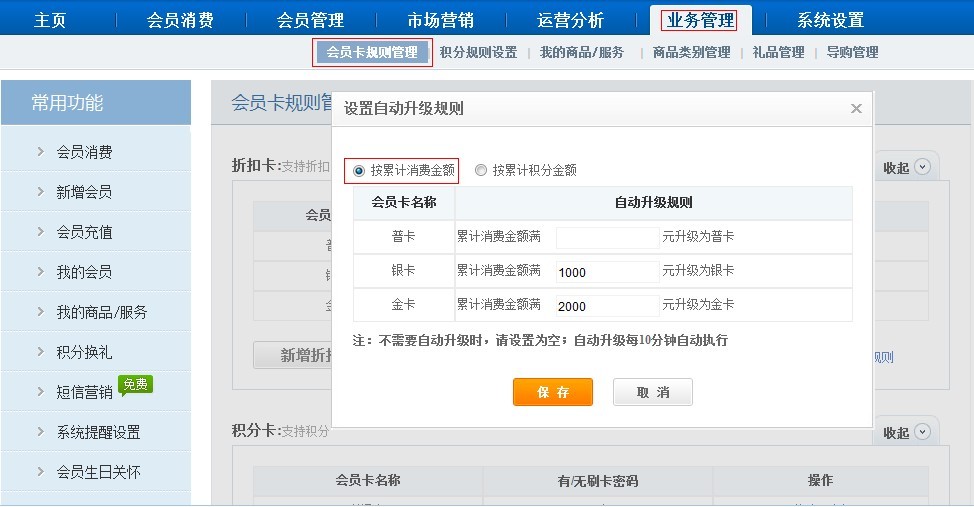Collapse the 折扣卡 section with 收起 arrow

(x=922, y=168)
